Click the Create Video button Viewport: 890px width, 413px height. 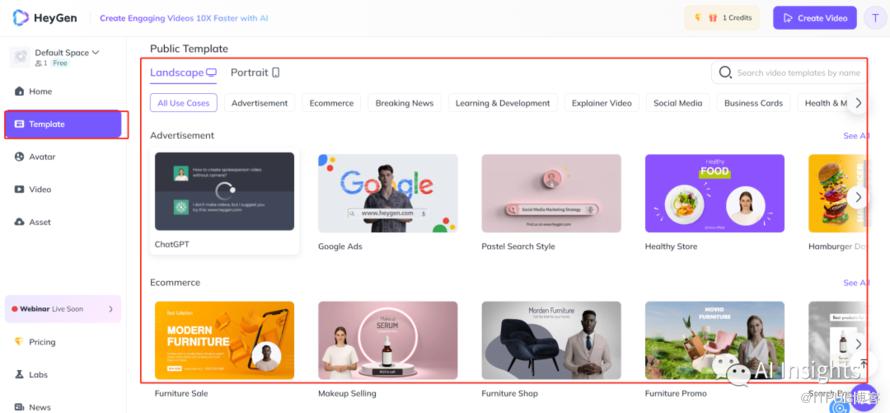coord(815,18)
